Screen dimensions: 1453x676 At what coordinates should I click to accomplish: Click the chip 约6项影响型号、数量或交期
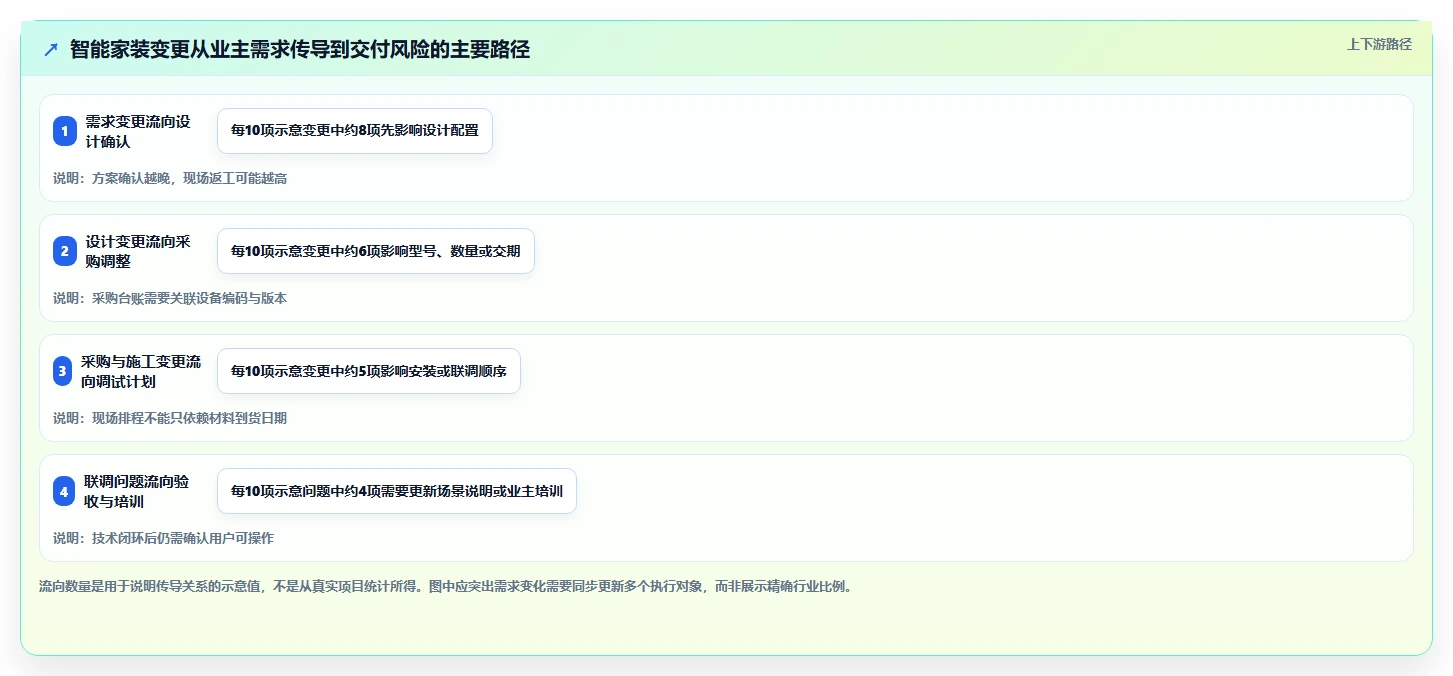(x=376, y=251)
